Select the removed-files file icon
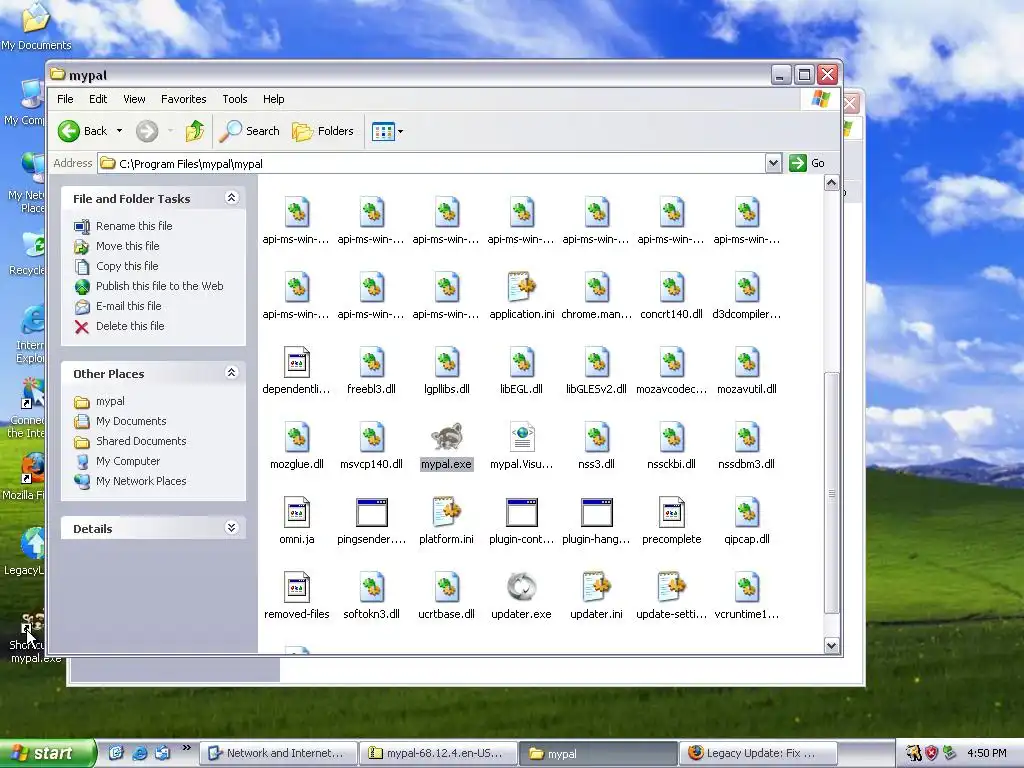1024x768 pixels. [297, 587]
